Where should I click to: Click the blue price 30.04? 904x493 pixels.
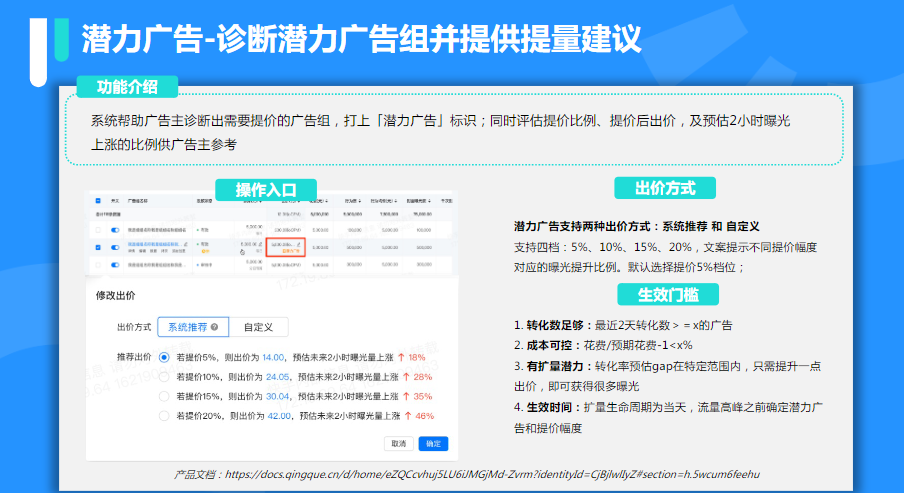click(277, 397)
